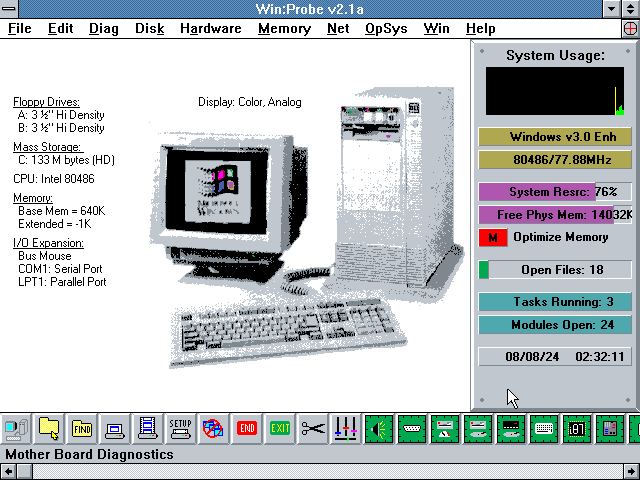This screenshot has height=480, width=640.
Task: Click the 'CPU: Intel 80486' text
Action: (54, 179)
